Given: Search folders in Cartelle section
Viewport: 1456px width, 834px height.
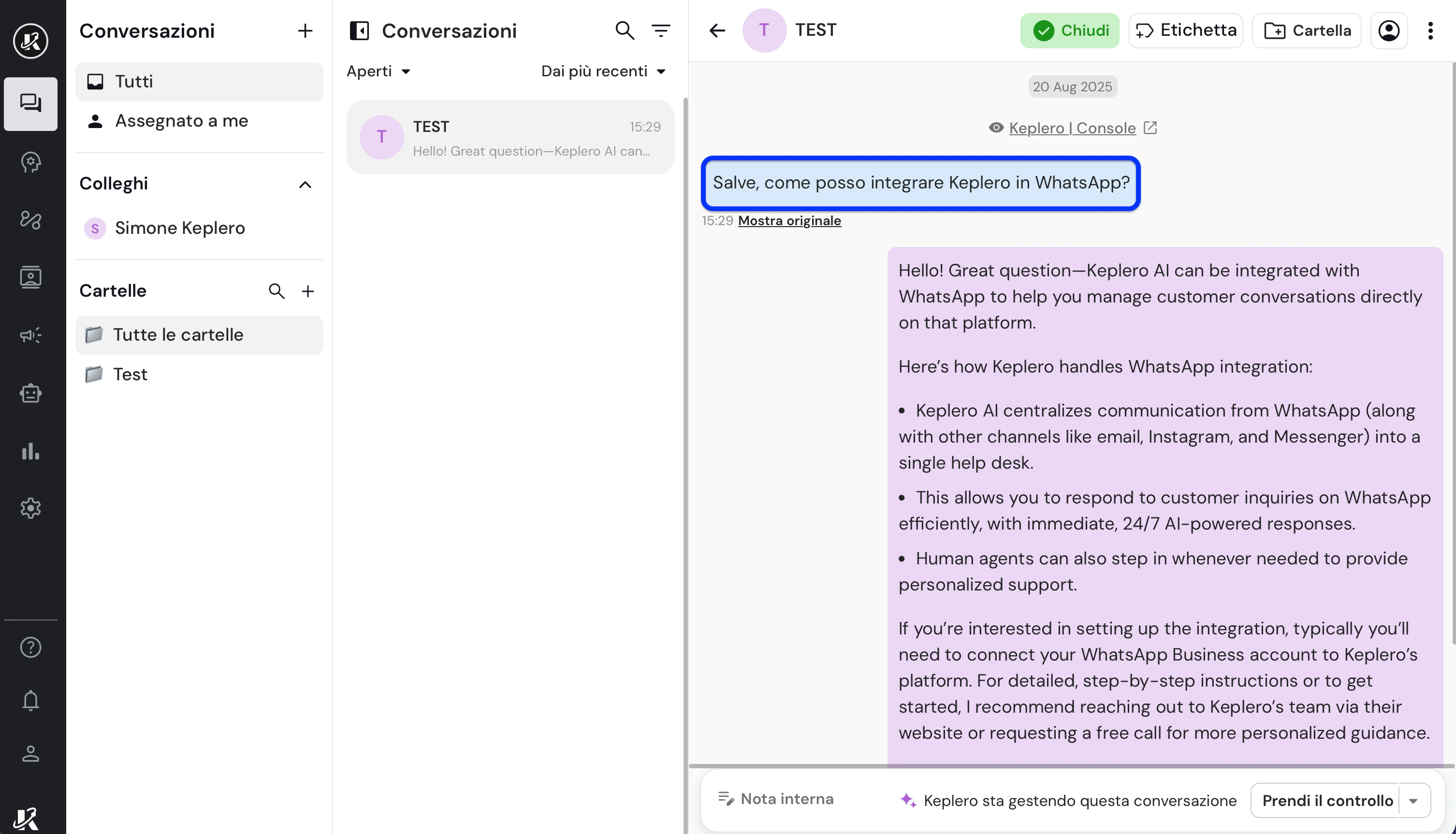Looking at the screenshot, I should point(277,291).
